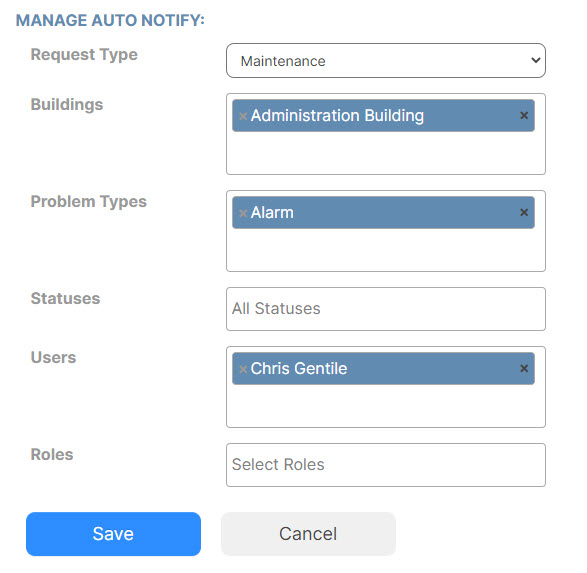Open the All Statuses selector

[386, 309]
